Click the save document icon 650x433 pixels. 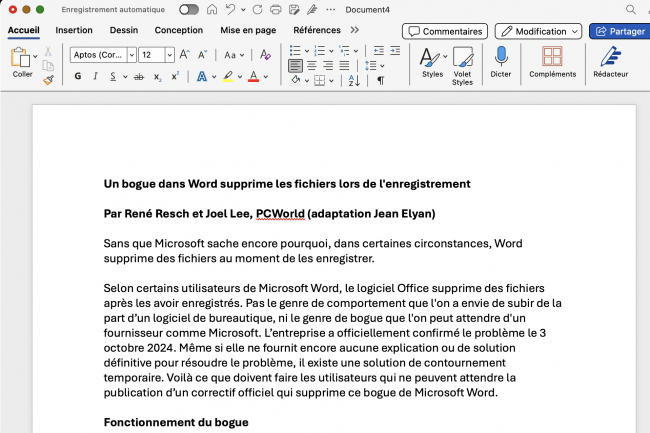tap(294, 10)
